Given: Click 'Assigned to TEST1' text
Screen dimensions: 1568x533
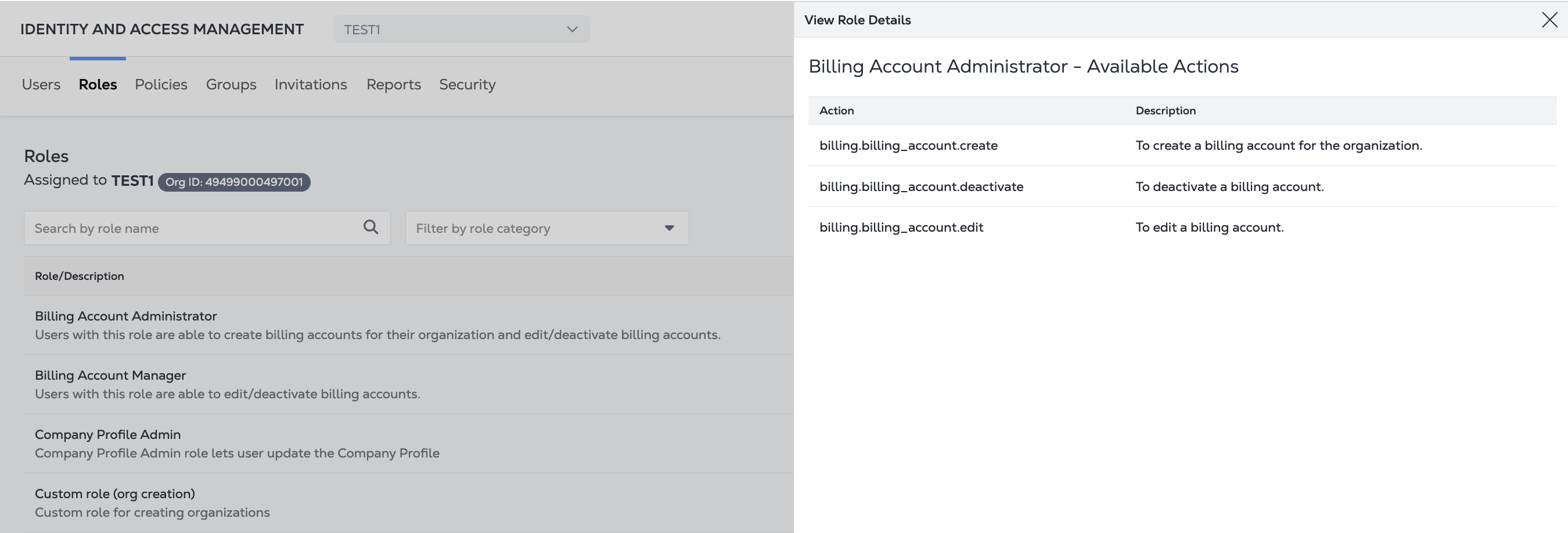Looking at the screenshot, I should pos(89,181).
